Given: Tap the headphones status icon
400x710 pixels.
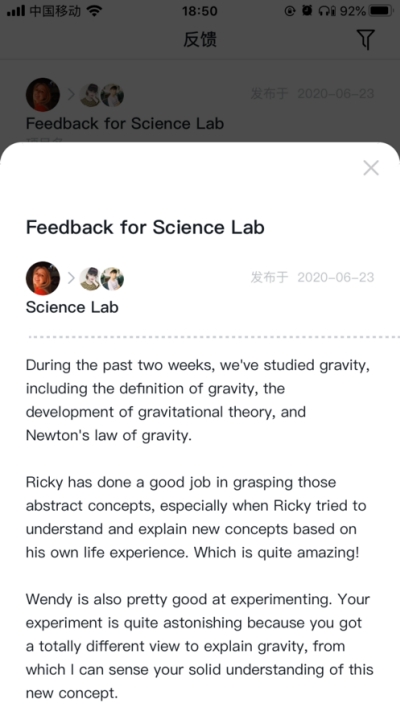Looking at the screenshot, I should 326,11.
